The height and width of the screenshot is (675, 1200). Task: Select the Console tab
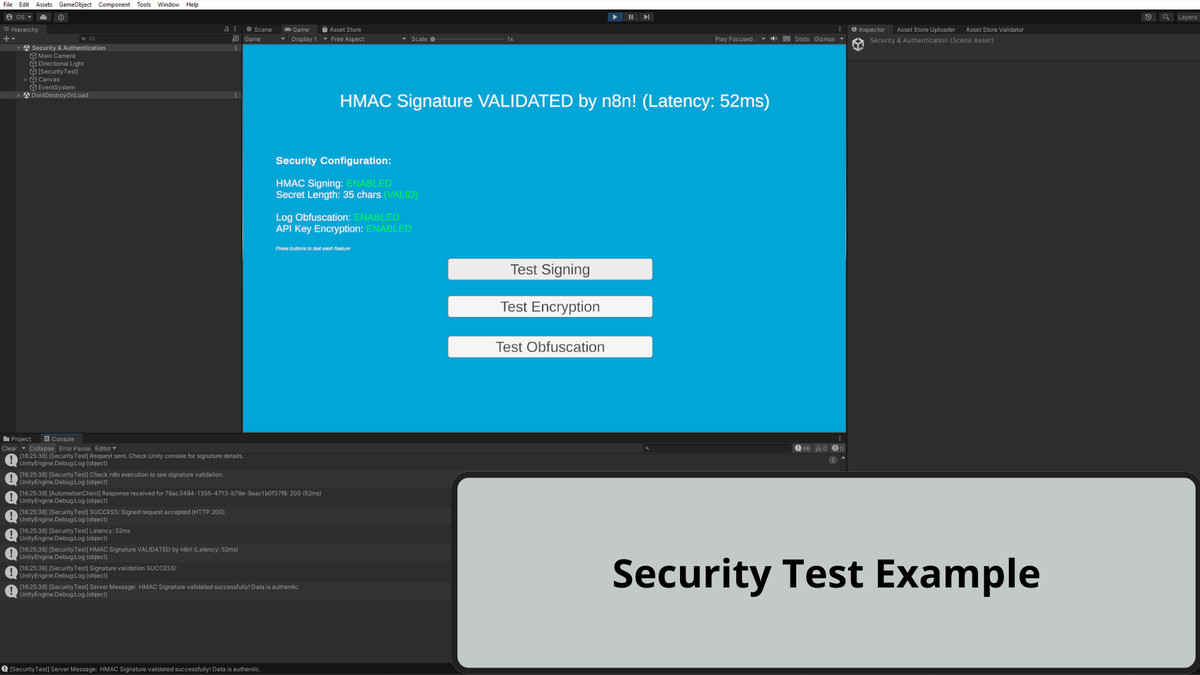(59, 439)
